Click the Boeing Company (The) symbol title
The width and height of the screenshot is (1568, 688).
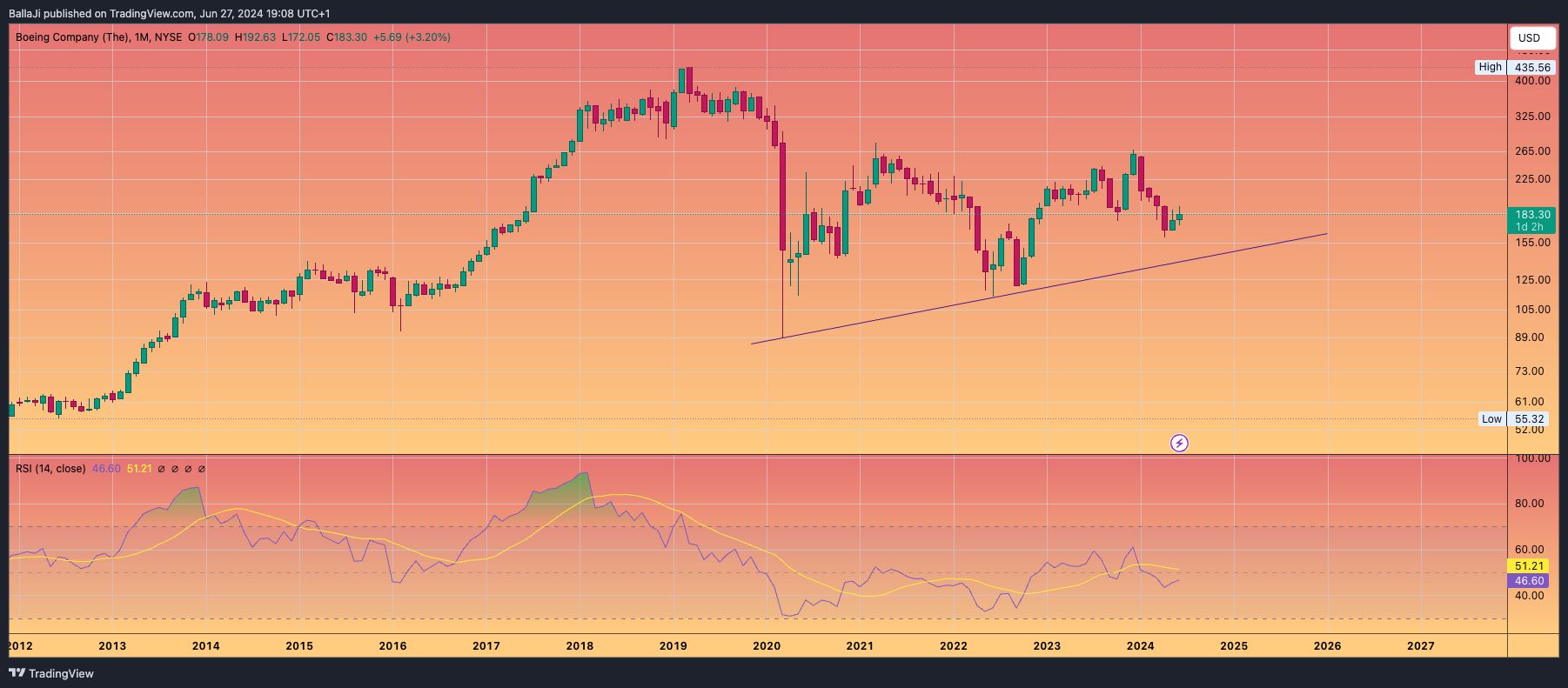click(x=72, y=37)
